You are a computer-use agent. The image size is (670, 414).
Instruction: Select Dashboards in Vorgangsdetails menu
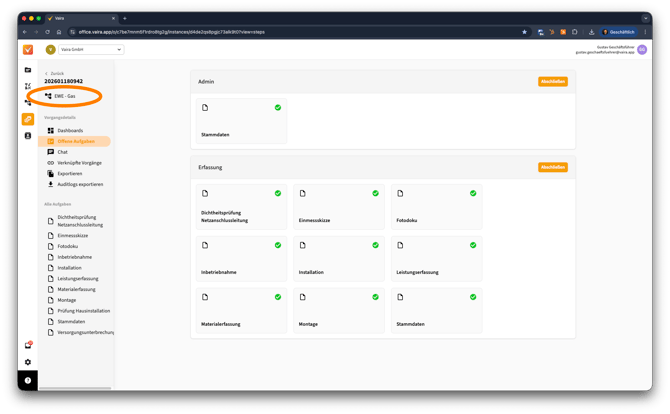point(70,131)
